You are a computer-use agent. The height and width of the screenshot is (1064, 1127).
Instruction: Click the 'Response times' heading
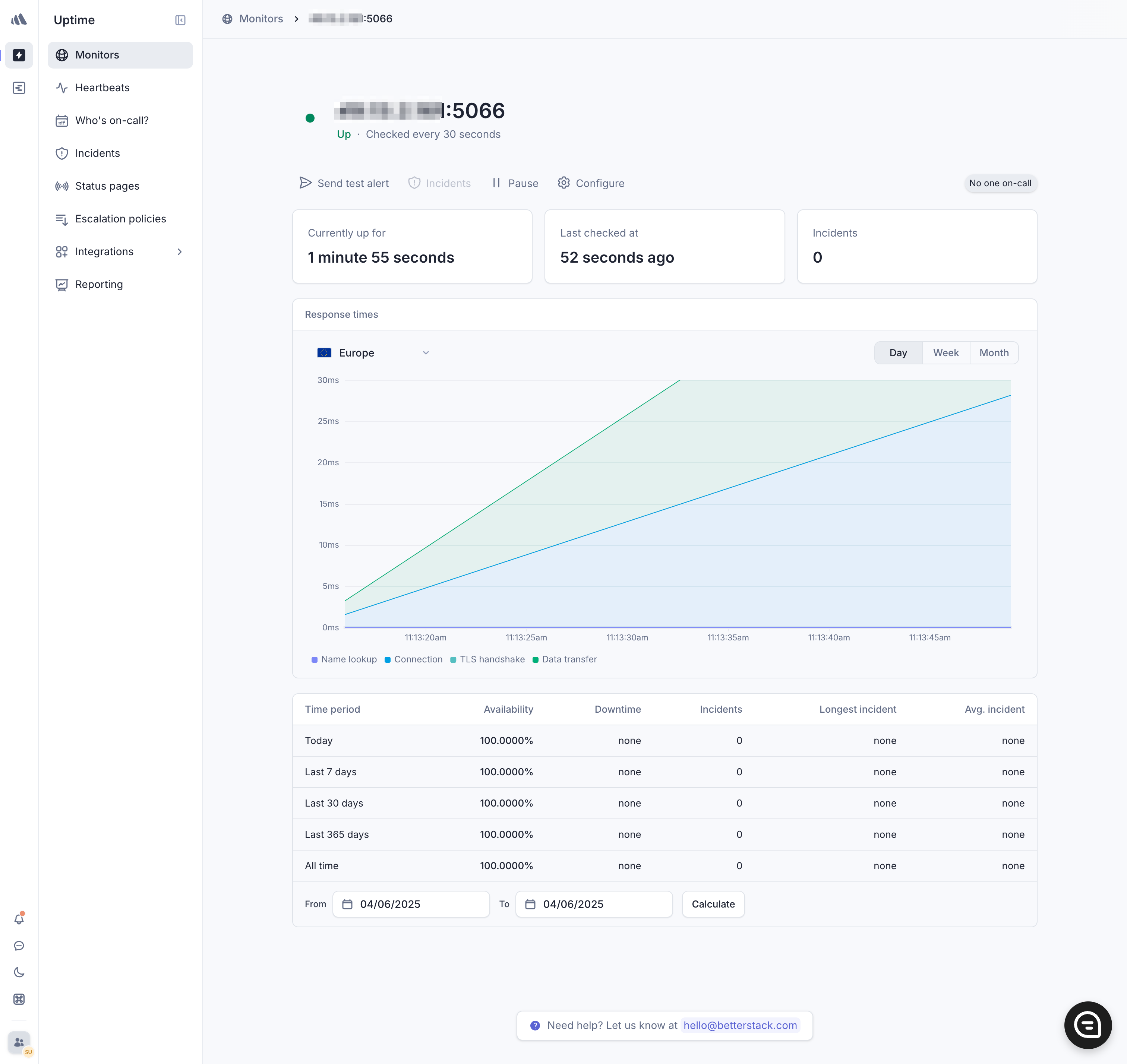click(x=342, y=314)
